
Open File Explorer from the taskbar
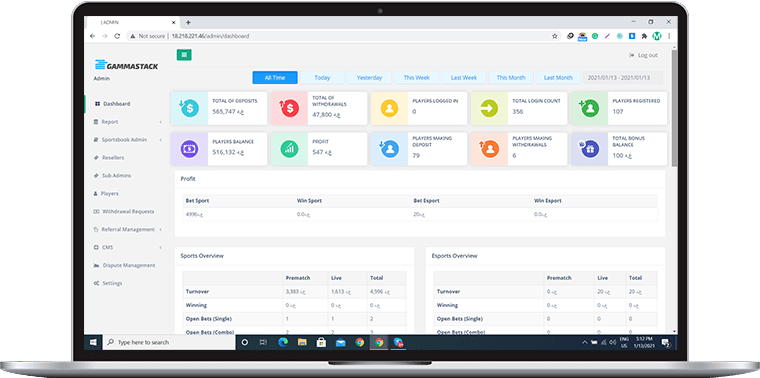302,342
